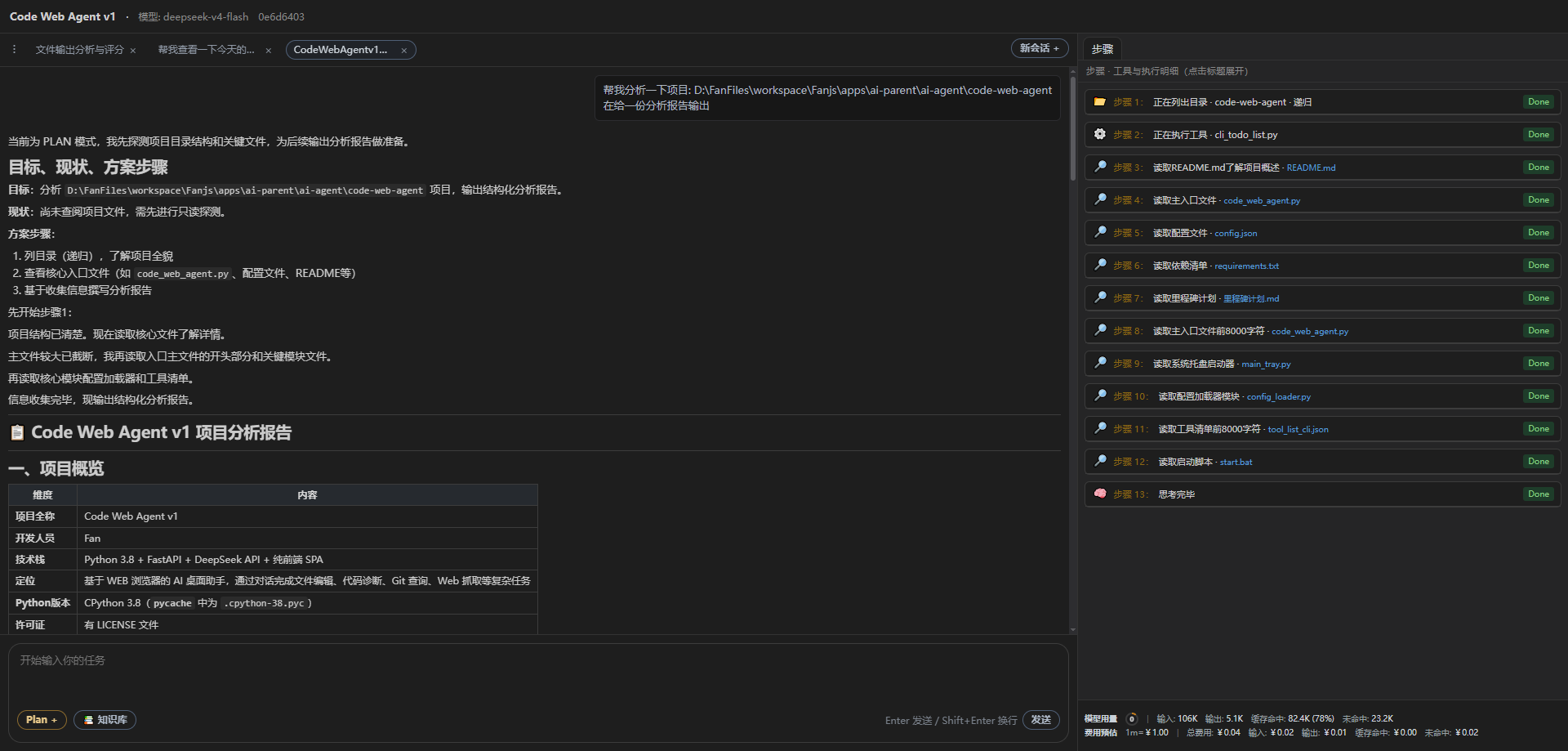Click the folder icon on step 1
The image size is (1568, 751).
(x=1100, y=102)
